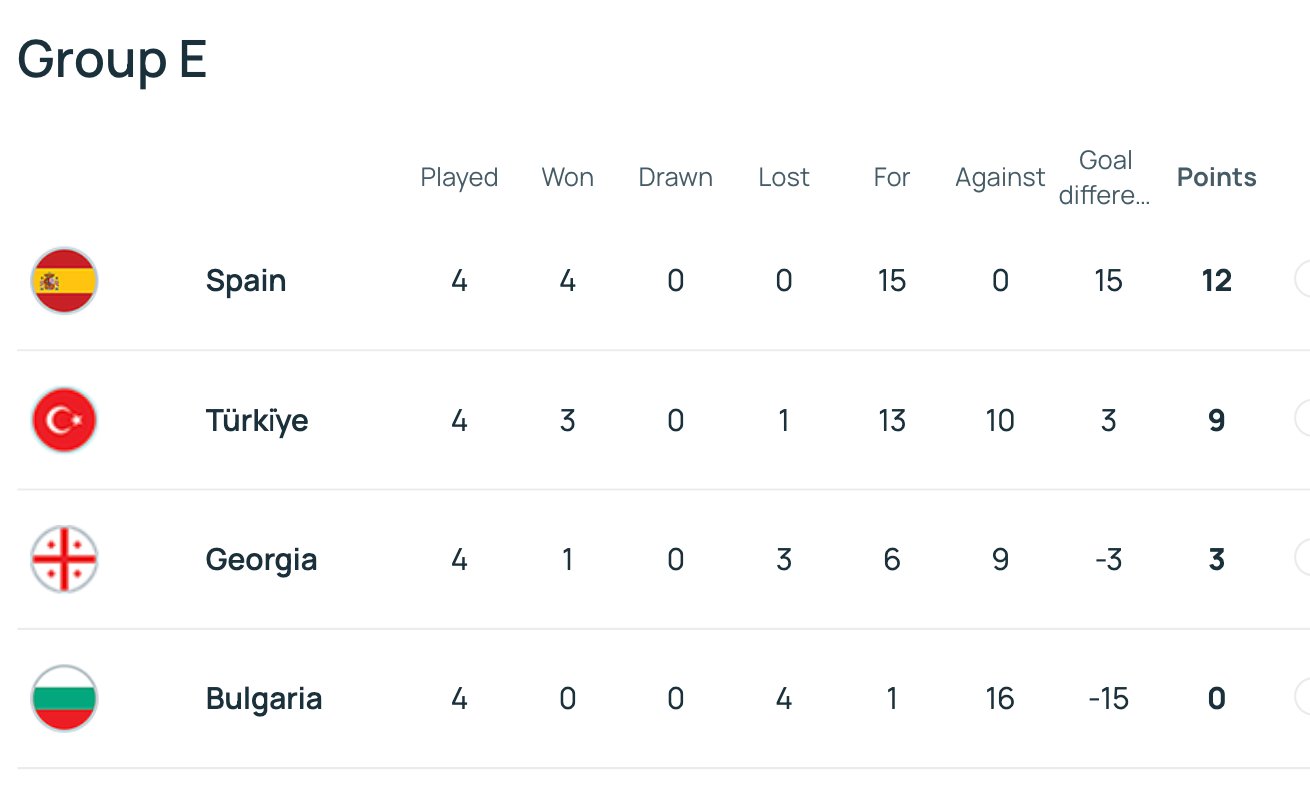The image size is (1310, 796).
Task: Sort by the bold Points header
Action: coord(1216,178)
